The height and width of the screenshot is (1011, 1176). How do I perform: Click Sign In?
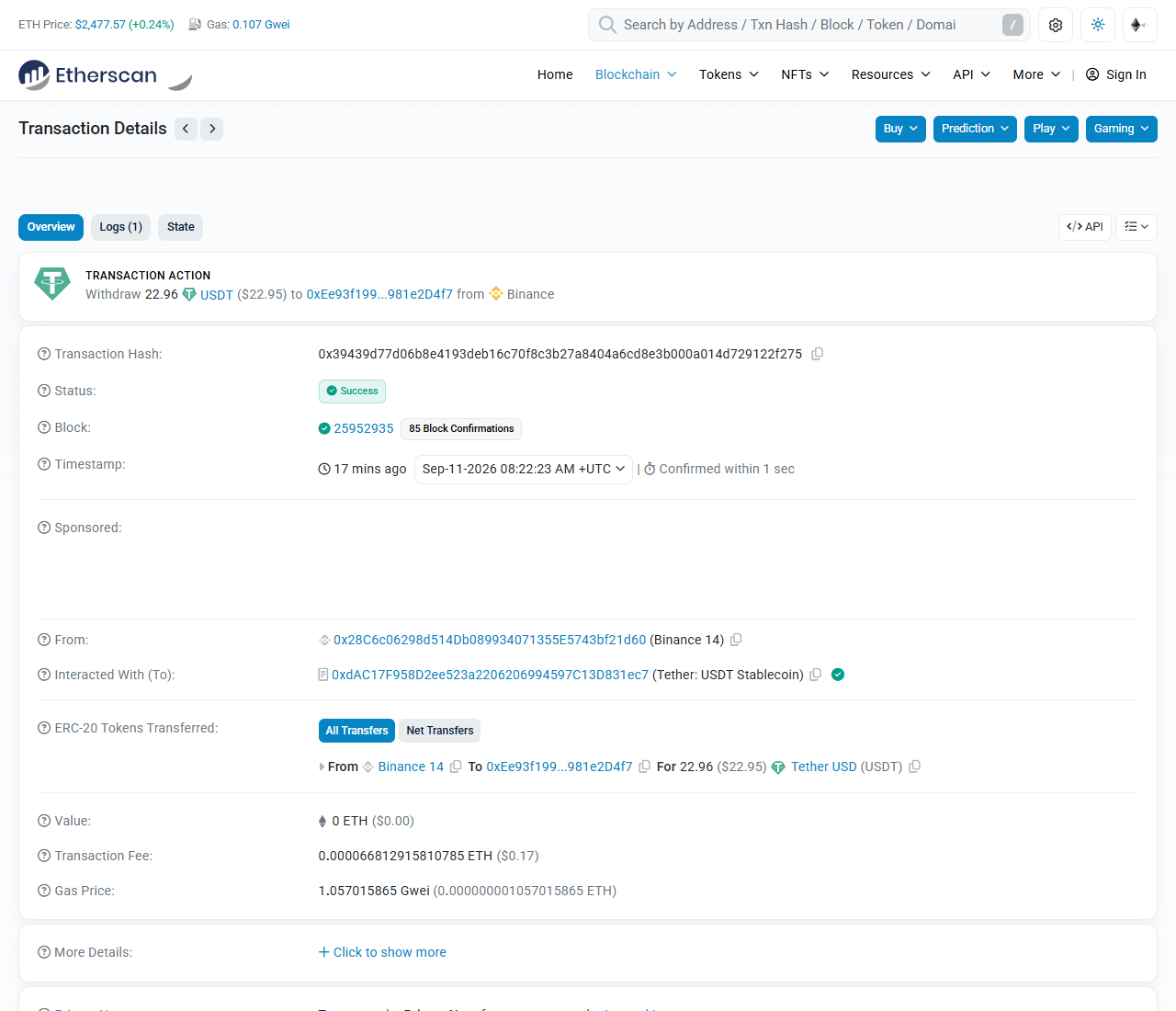coord(1116,74)
